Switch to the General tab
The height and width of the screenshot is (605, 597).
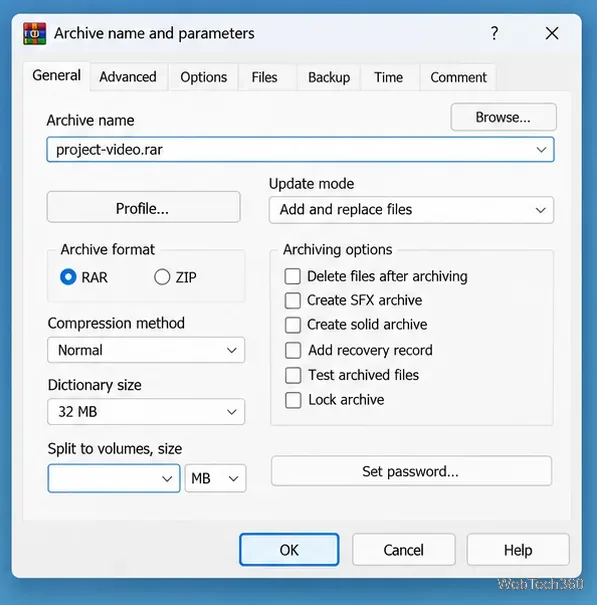(x=56, y=76)
